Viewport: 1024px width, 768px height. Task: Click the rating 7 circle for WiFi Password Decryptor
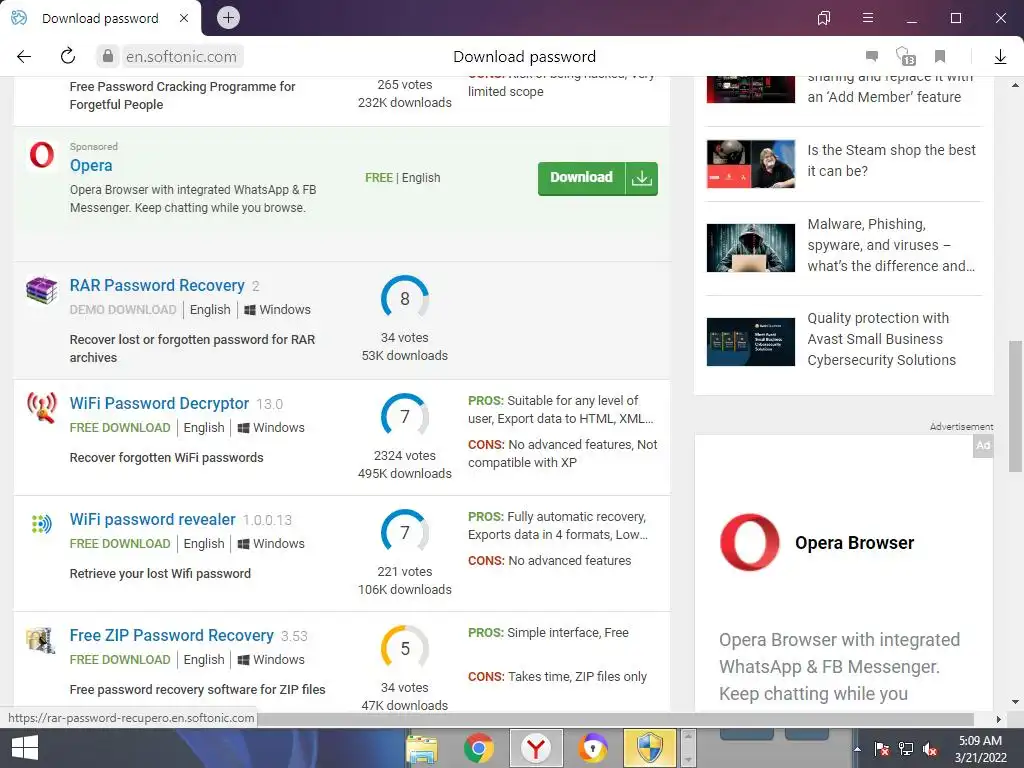pyautogui.click(x=405, y=416)
